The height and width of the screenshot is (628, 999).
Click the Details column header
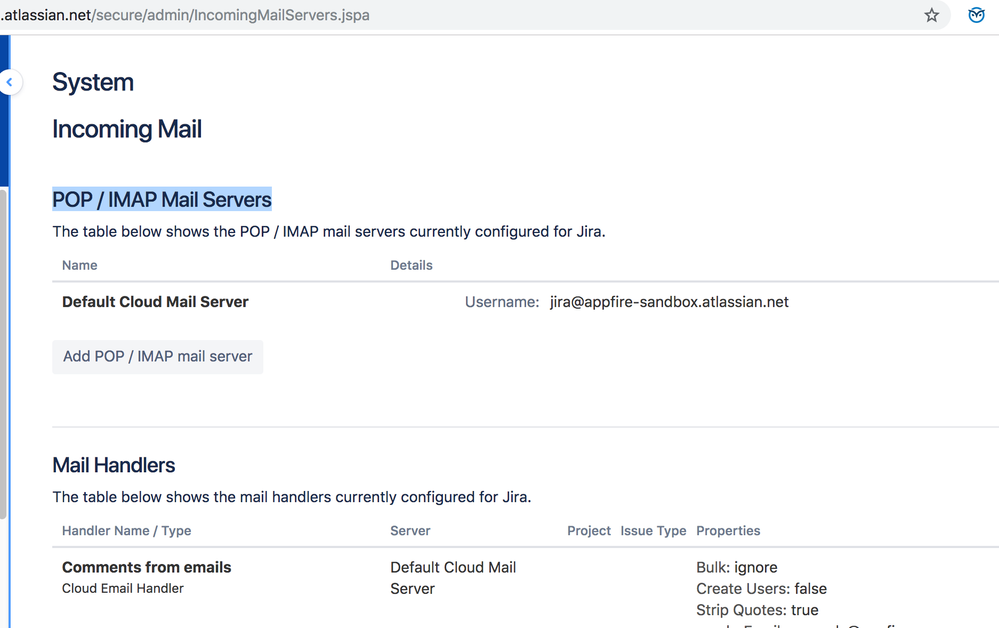coord(412,265)
